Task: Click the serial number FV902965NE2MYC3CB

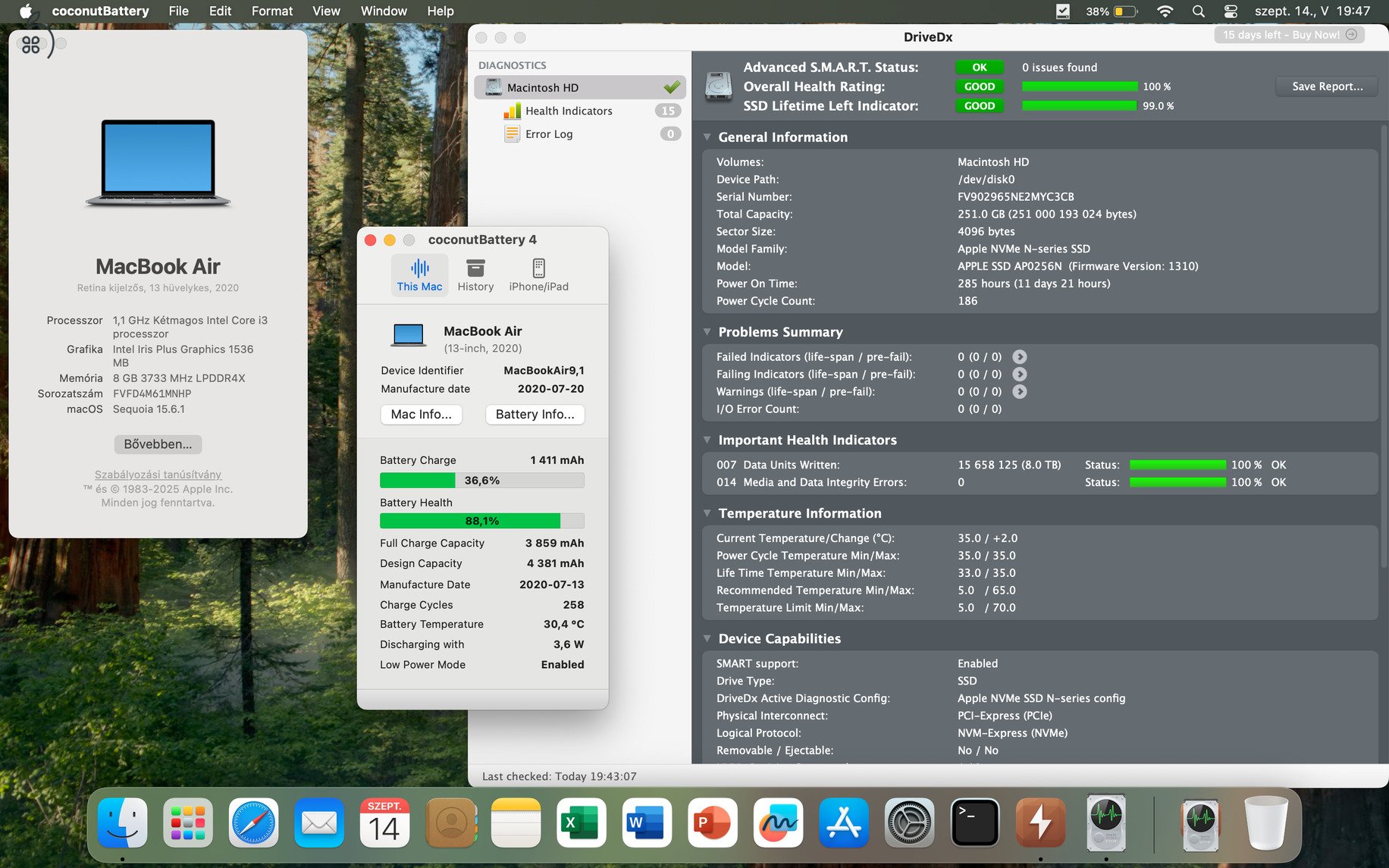Action: tap(1016, 197)
